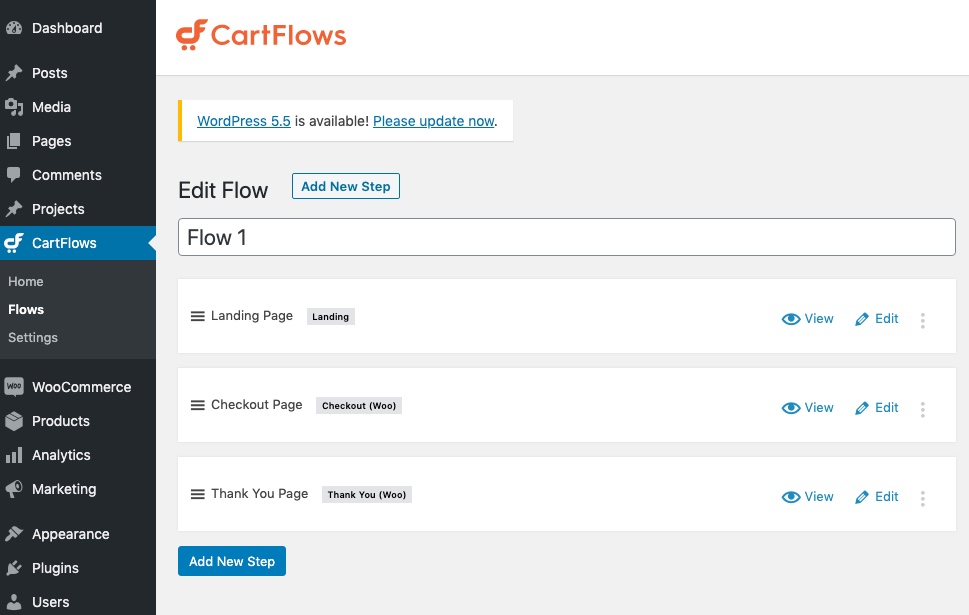Screen dimensions: 969x615
Task: View the Landing Page step via eye icon
Action: click(x=791, y=319)
